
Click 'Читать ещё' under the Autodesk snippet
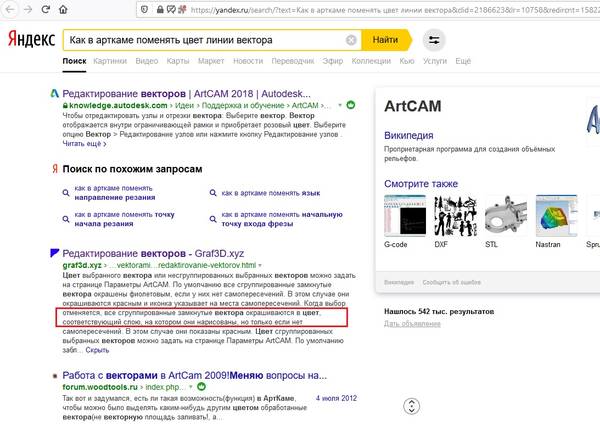click(x=84, y=144)
